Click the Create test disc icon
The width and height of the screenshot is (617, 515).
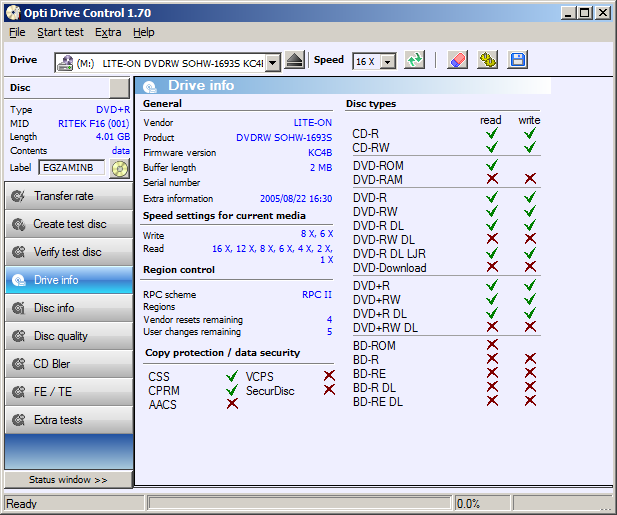tap(18, 224)
